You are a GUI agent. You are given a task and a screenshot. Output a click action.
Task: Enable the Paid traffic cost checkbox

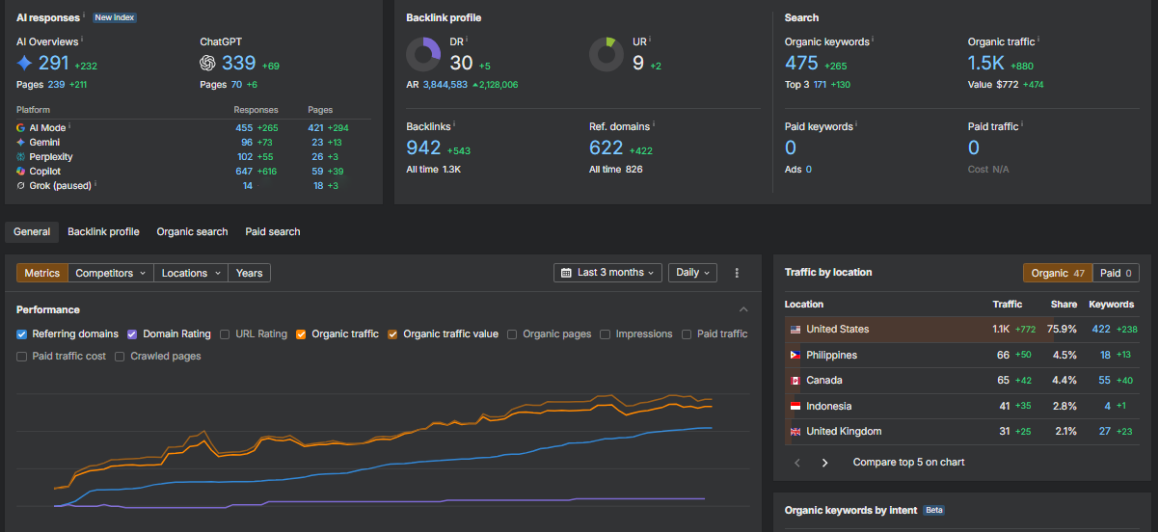coord(21,356)
